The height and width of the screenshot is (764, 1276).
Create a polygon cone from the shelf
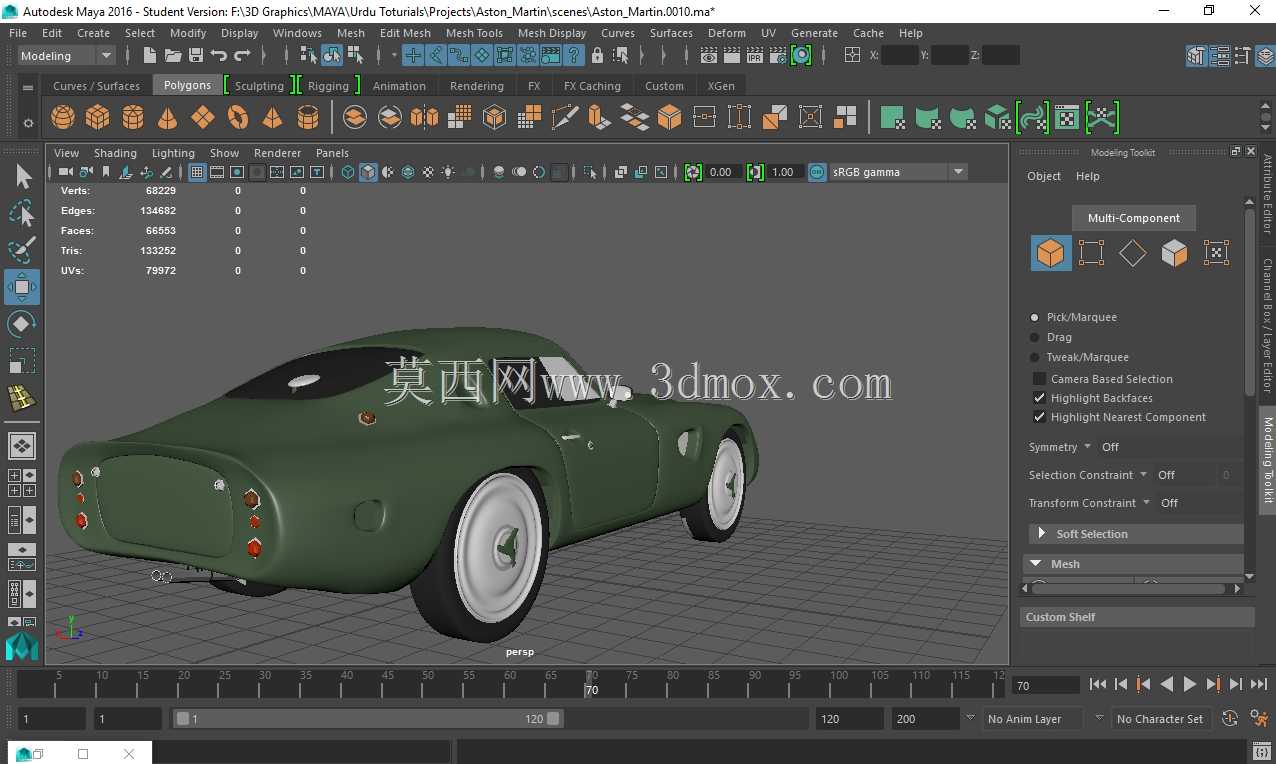click(x=168, y=118)
